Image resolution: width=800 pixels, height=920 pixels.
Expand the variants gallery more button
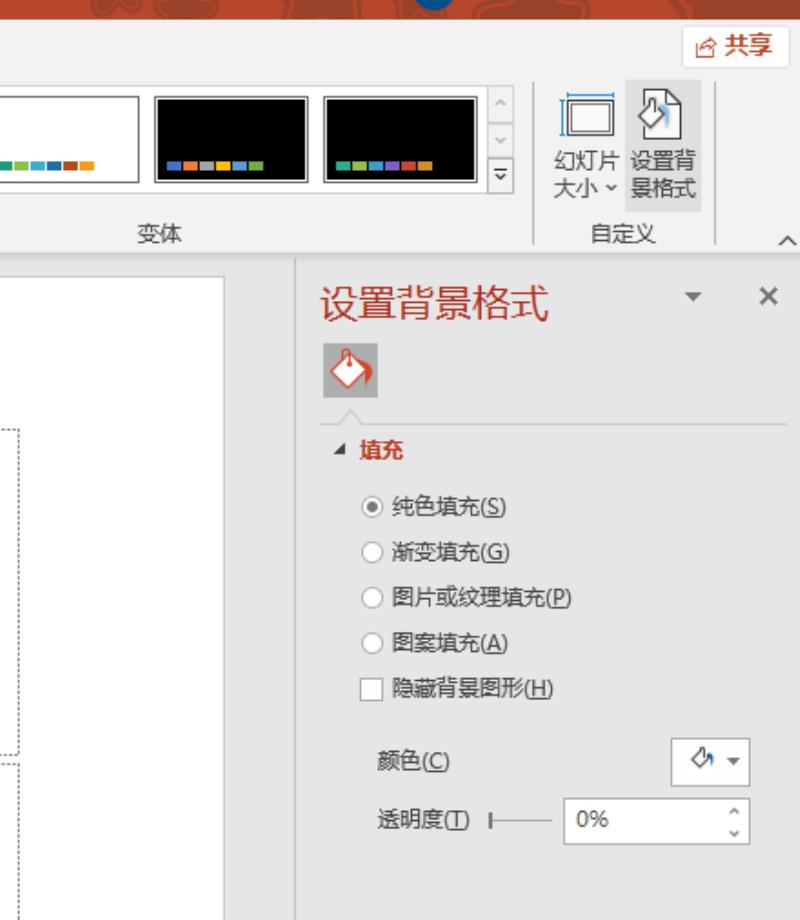pos(501,175)
